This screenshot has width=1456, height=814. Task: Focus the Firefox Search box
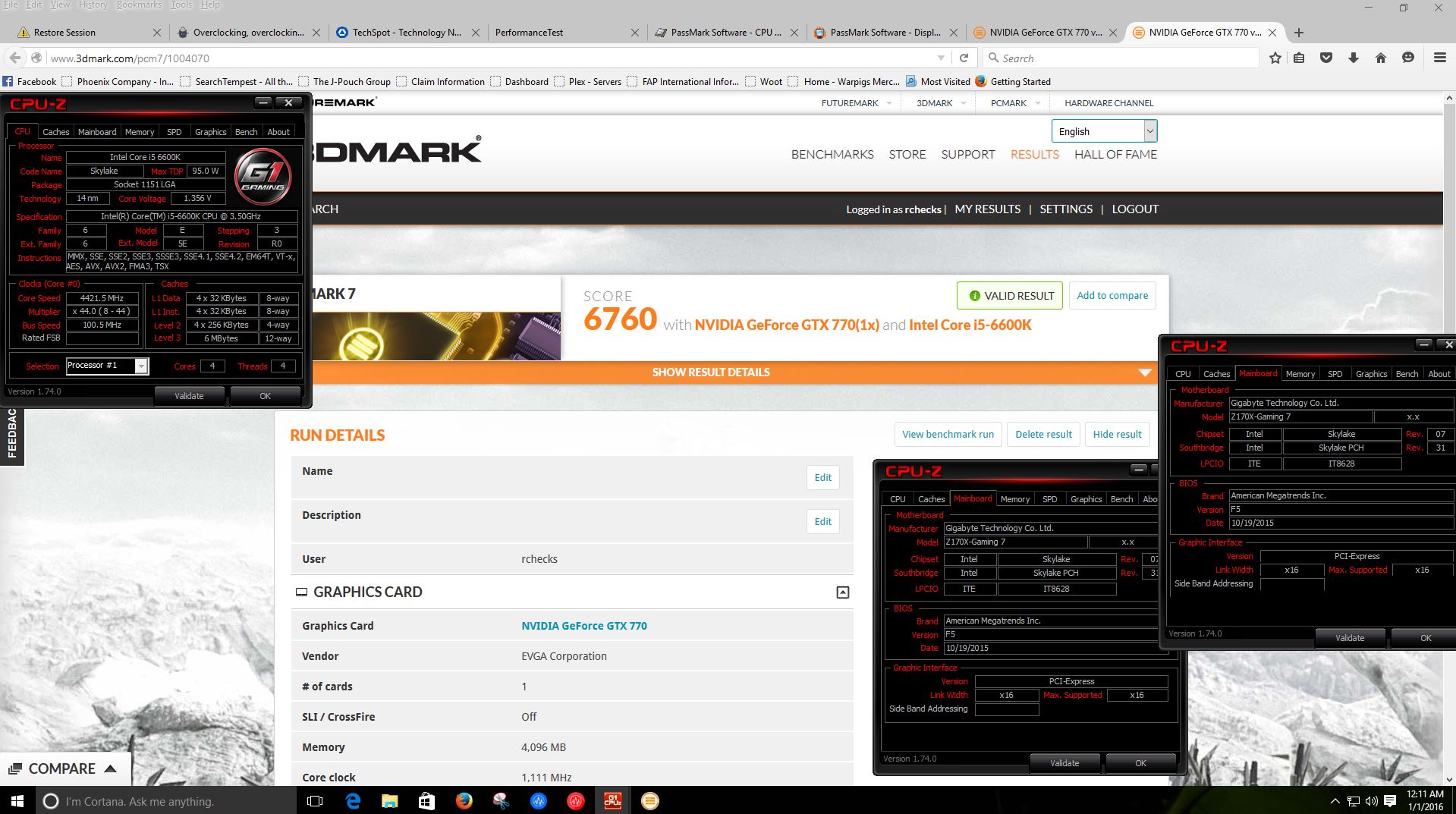[1120, 58]
